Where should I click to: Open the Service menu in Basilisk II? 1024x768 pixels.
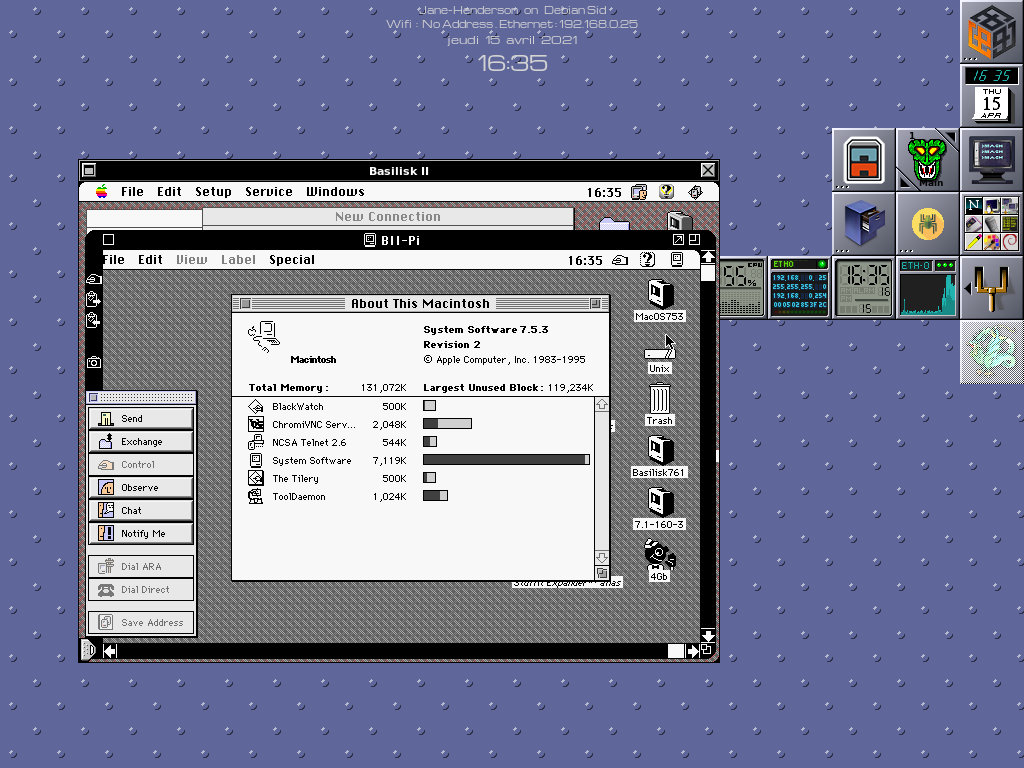click(x=268, y=191)
